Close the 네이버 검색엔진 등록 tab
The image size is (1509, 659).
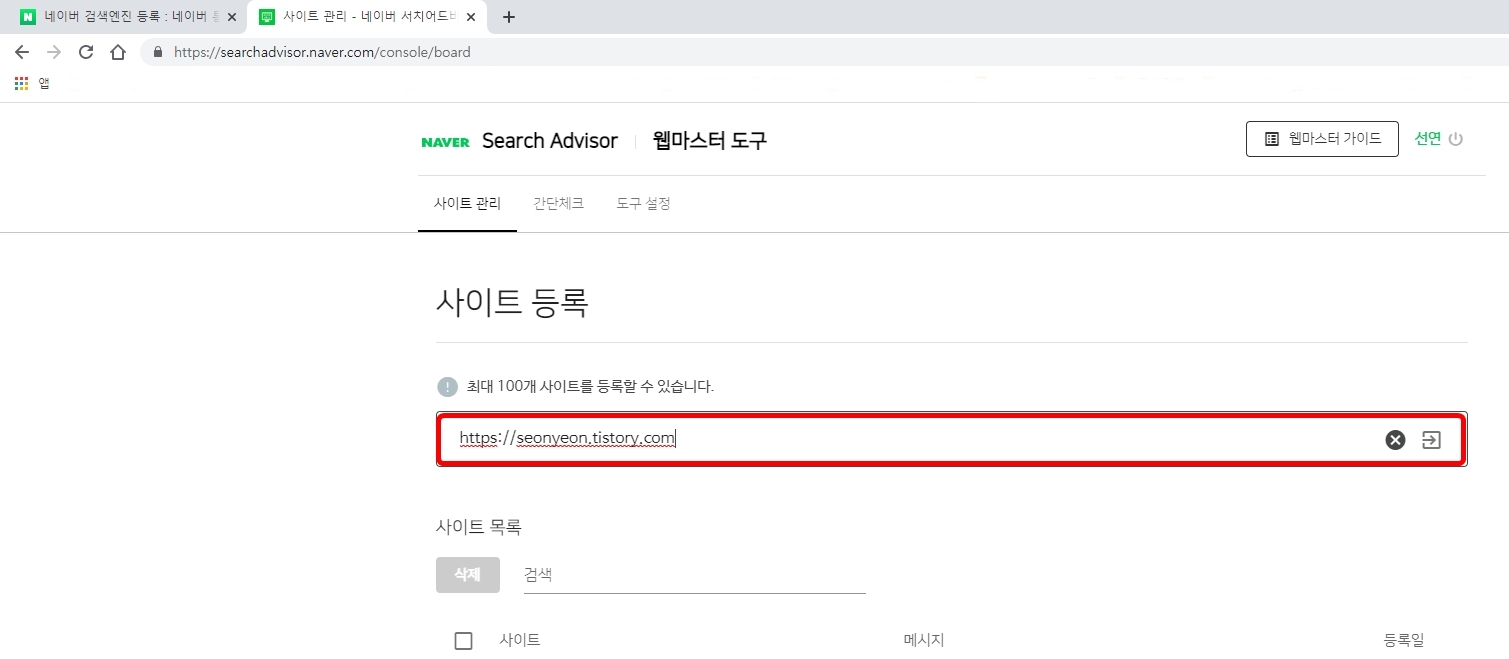point(232,17)
